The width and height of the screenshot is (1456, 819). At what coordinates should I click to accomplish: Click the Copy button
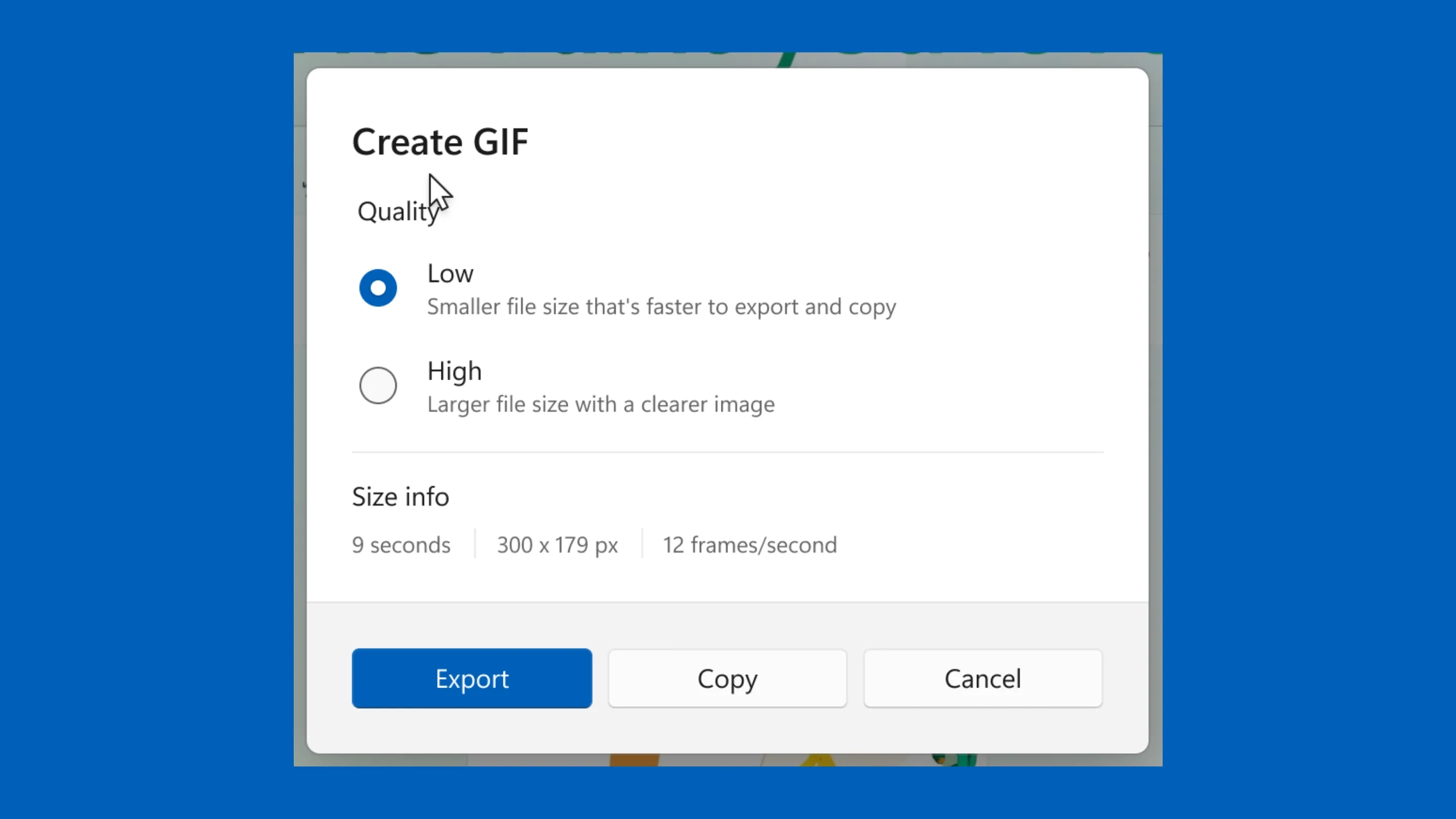(727, 678)
